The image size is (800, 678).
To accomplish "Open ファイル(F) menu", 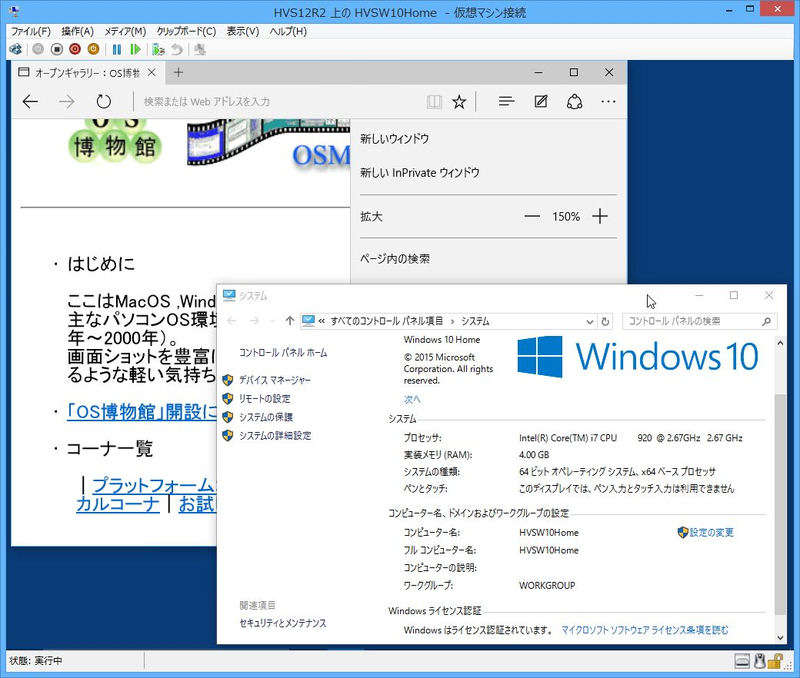I will 31,31.
